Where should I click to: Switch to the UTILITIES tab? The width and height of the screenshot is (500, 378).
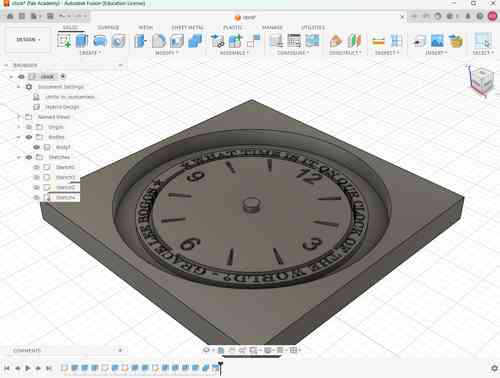coord(313,27)
